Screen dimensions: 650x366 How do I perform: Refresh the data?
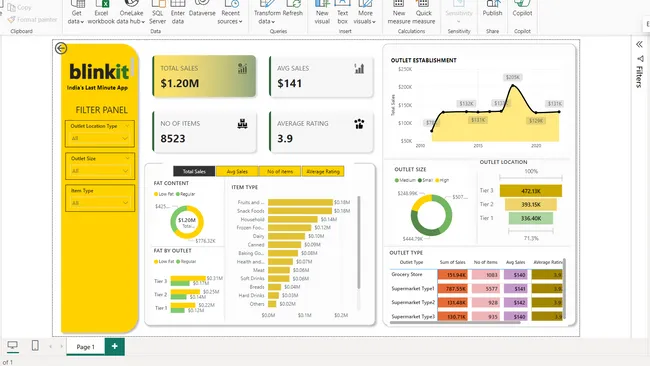293,9
